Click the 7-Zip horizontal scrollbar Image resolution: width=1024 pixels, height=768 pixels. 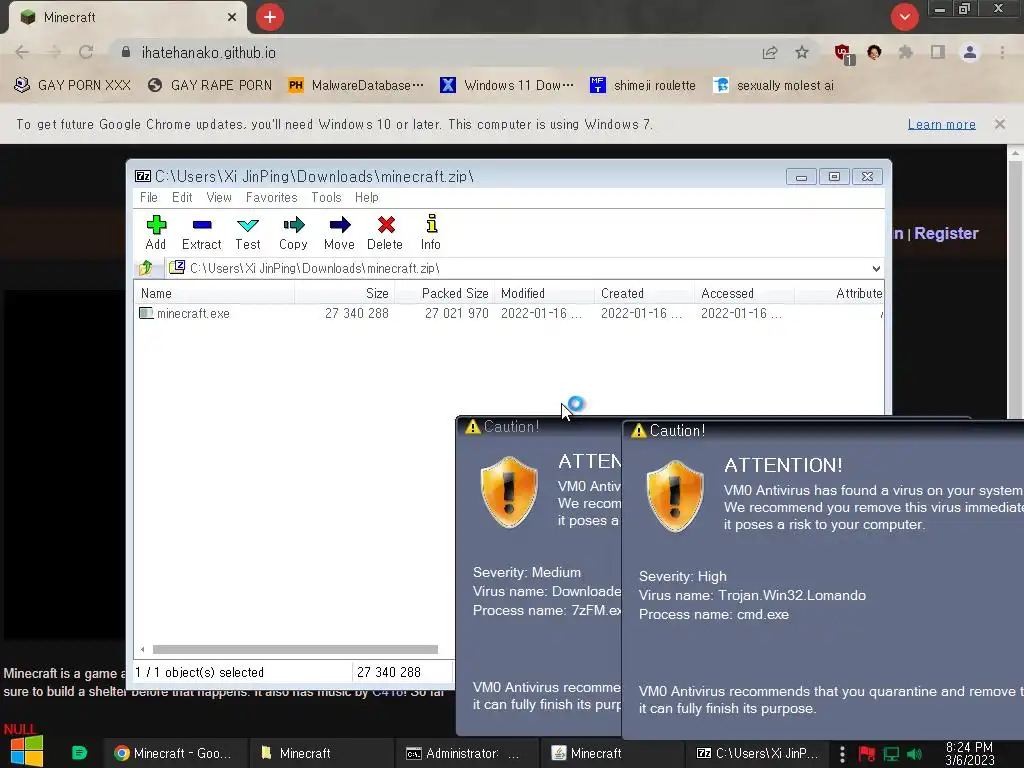click(295, 649)
